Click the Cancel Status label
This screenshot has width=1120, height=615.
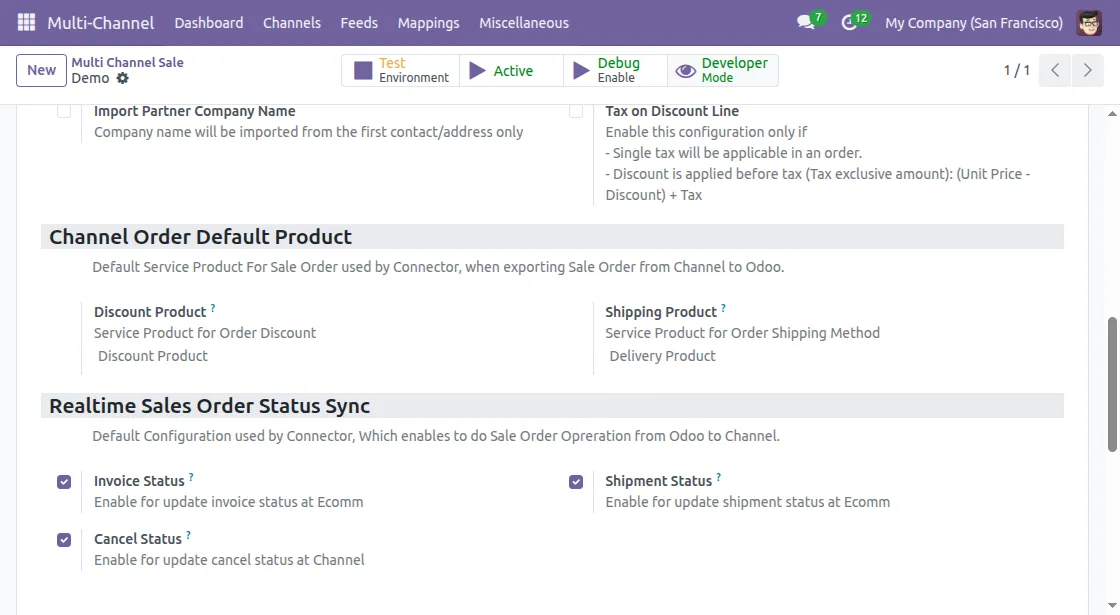click(x=138, y=539)
